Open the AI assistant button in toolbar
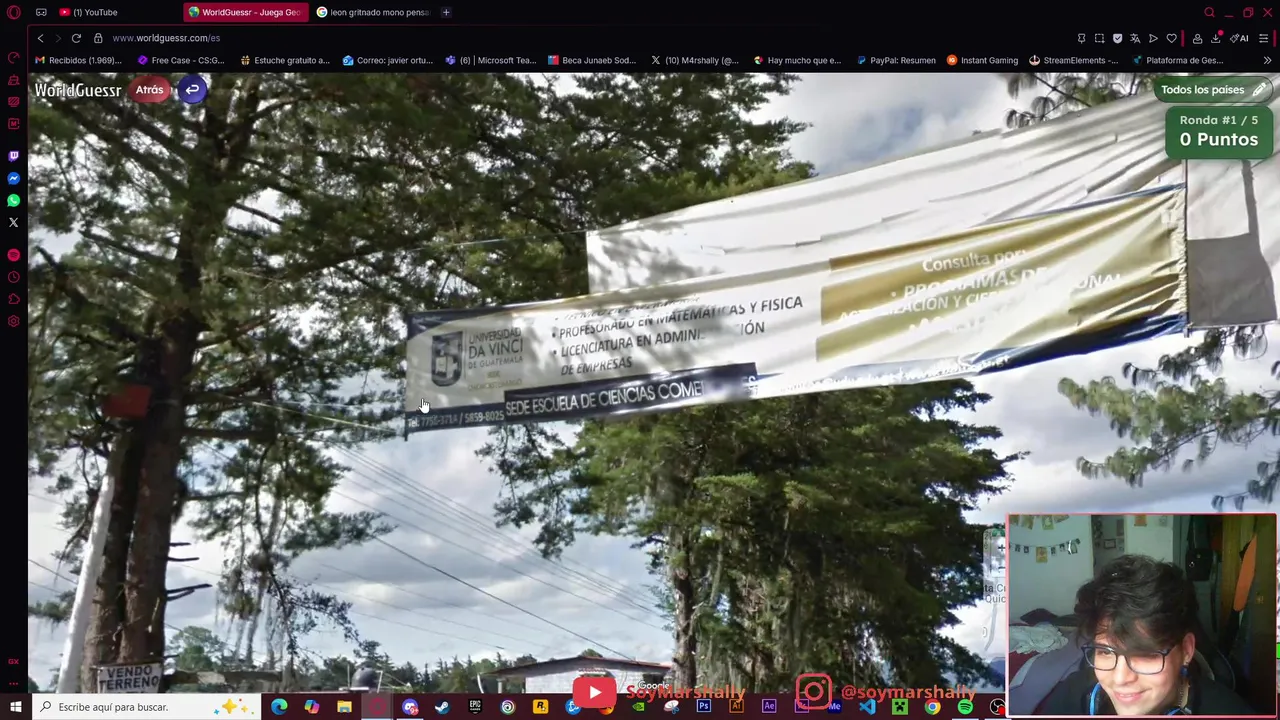Screen dimensions: 1280x720 click(1240, 38)
